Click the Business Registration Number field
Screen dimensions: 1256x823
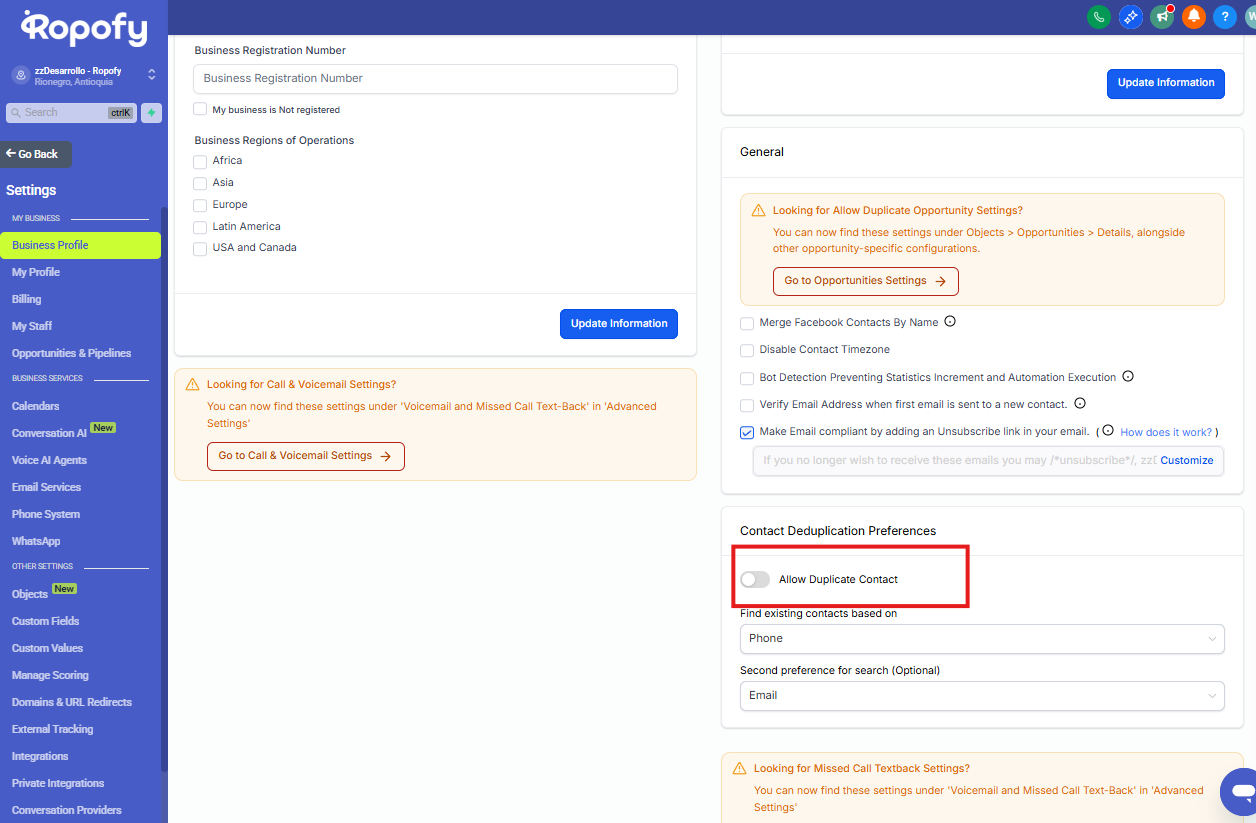[x=435, y=79]
